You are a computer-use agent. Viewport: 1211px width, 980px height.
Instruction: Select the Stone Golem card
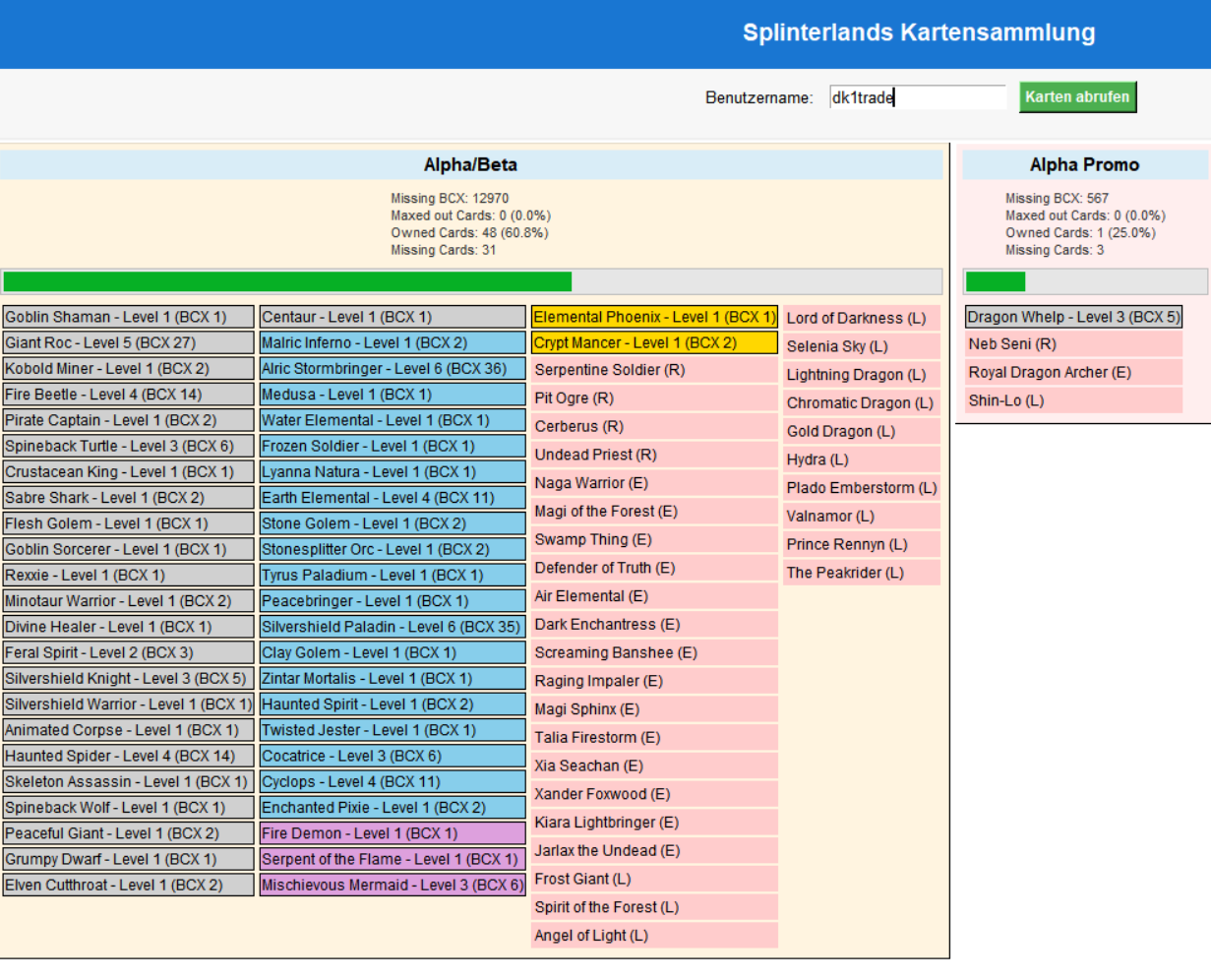click(x=393, y=523)
